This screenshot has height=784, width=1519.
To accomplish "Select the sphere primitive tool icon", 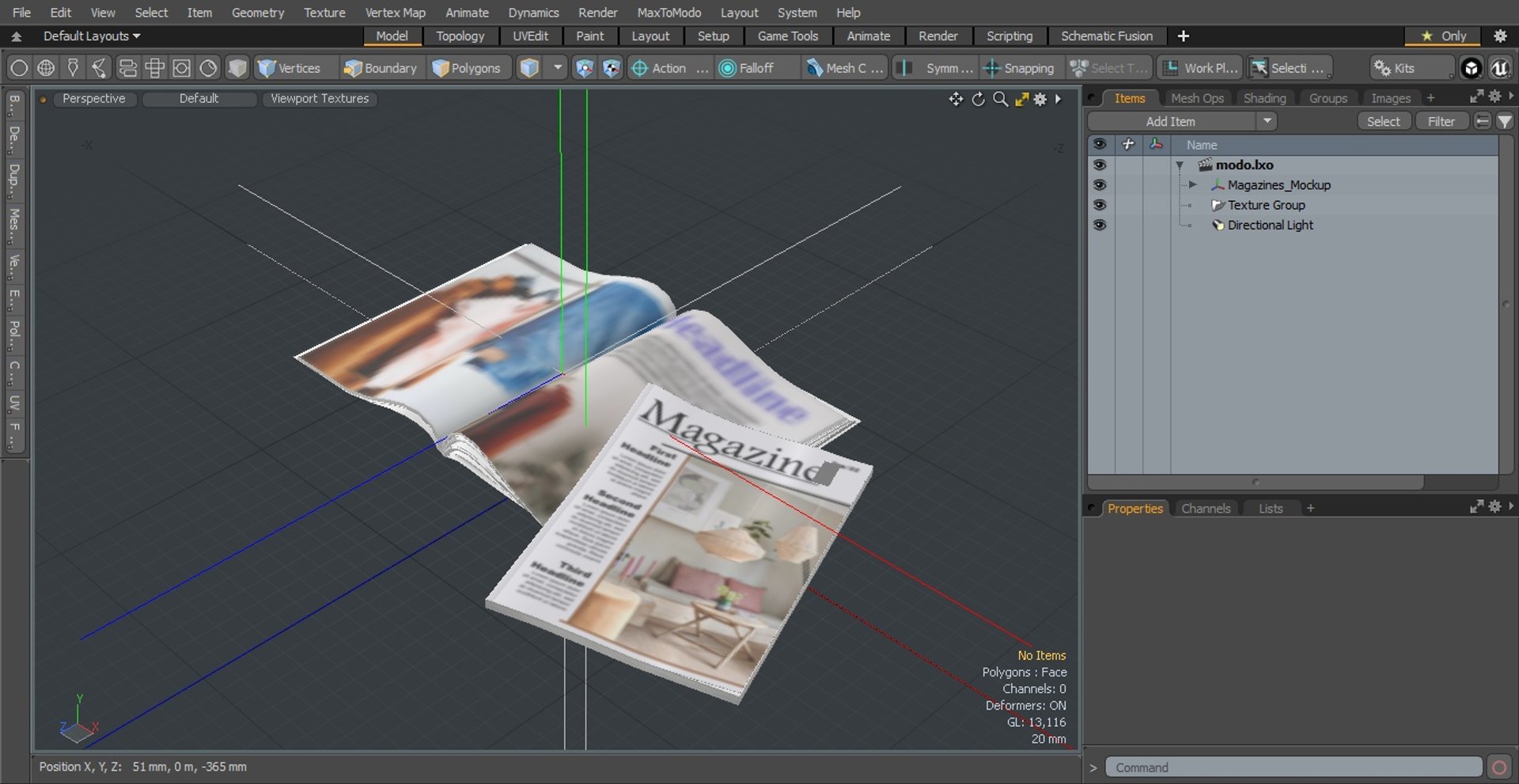I will pyautogui.click(x=19, y=68).
